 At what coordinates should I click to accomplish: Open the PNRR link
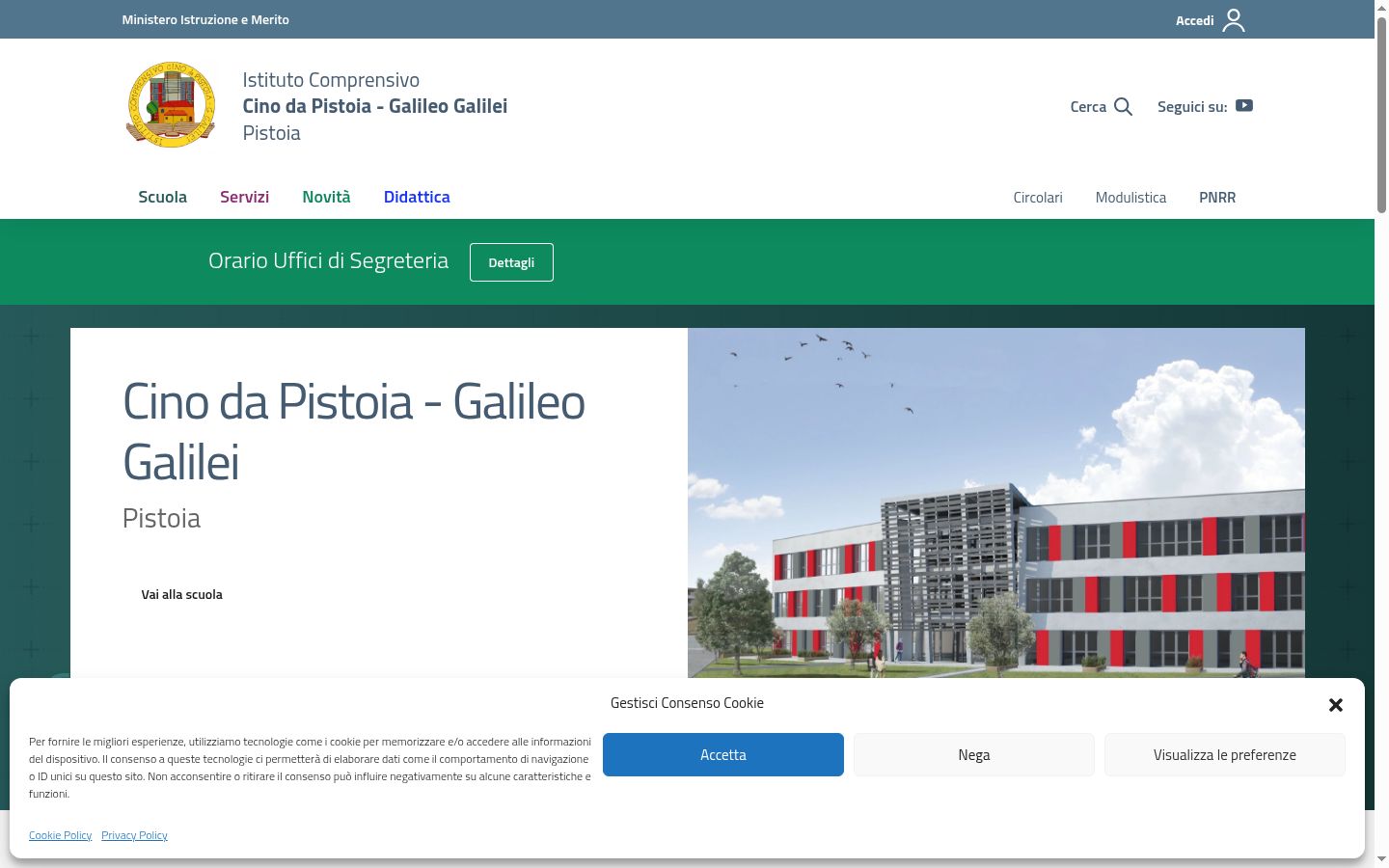point(1217,198)
